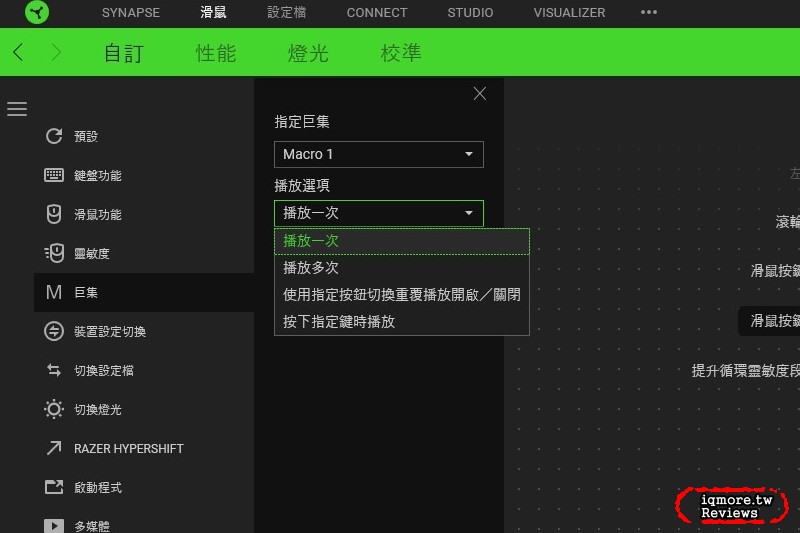The image size is (800, 533).
Task: Select the 多媒體 label
Action: (92, 526)
